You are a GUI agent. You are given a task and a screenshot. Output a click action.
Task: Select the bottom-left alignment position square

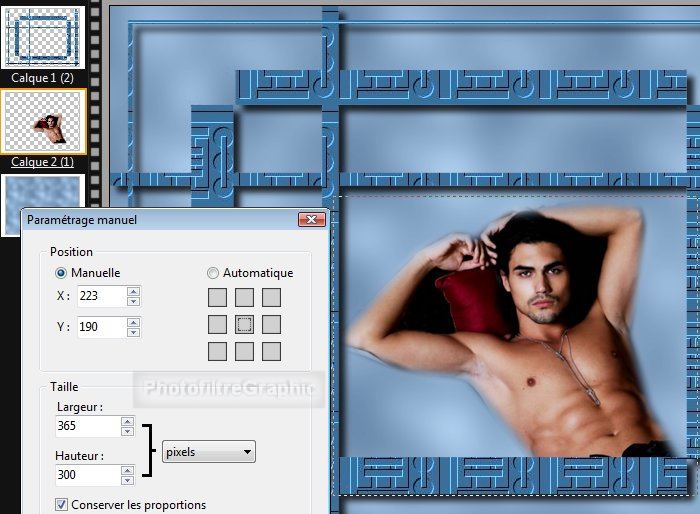click(x=217, y=351)
